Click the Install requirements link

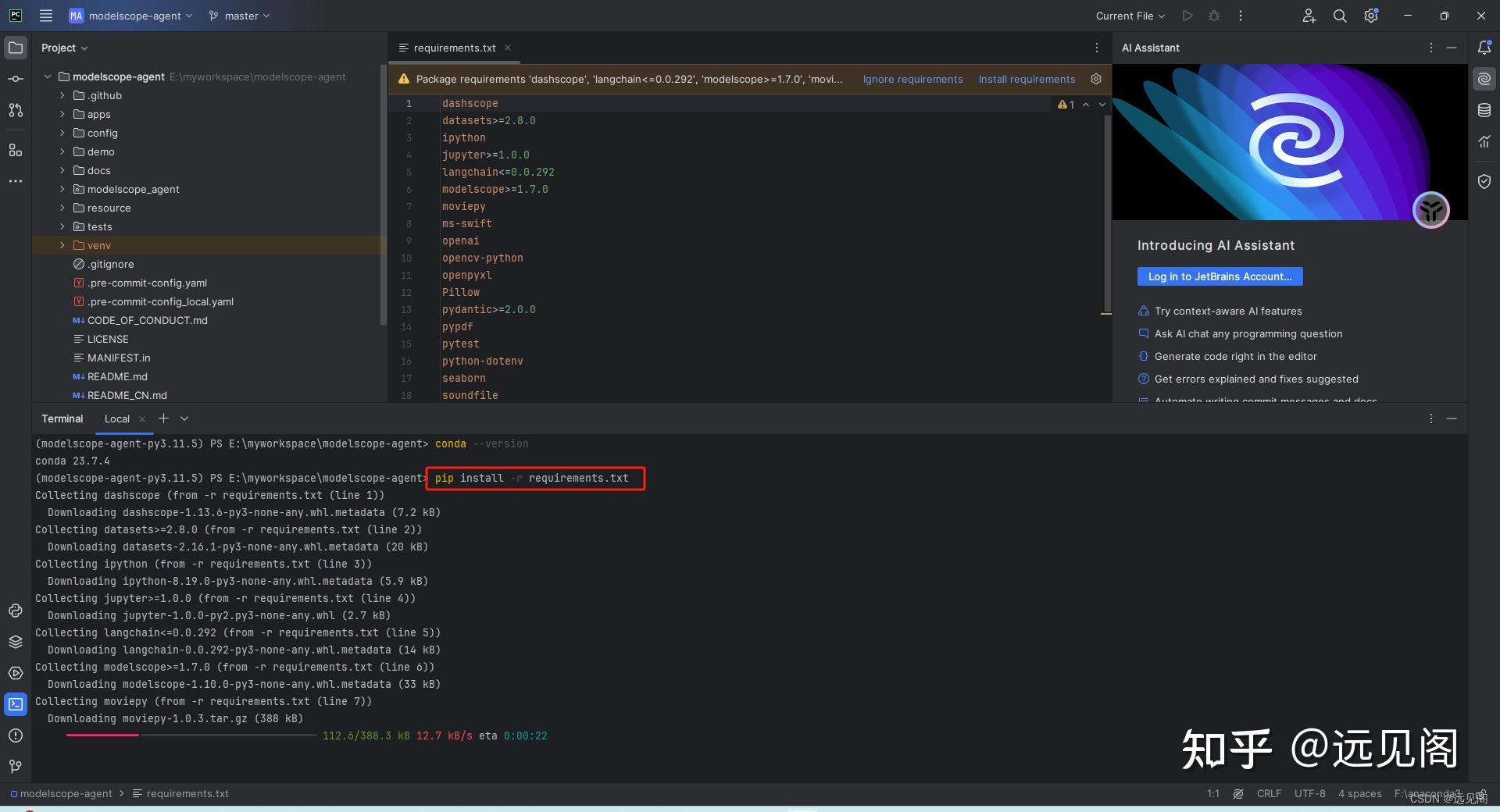1027,79
